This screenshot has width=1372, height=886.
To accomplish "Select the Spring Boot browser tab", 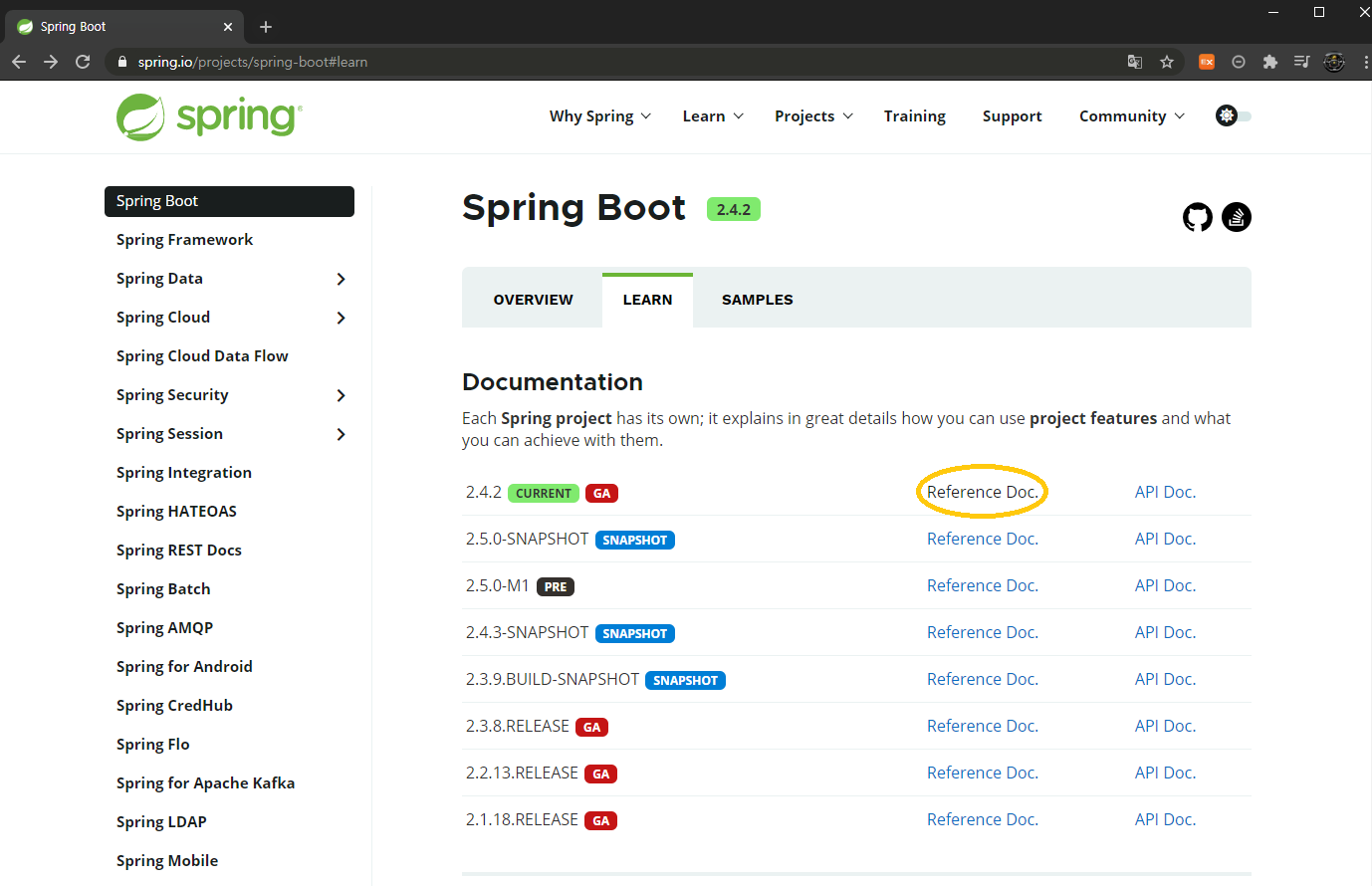I will [124, 27].
